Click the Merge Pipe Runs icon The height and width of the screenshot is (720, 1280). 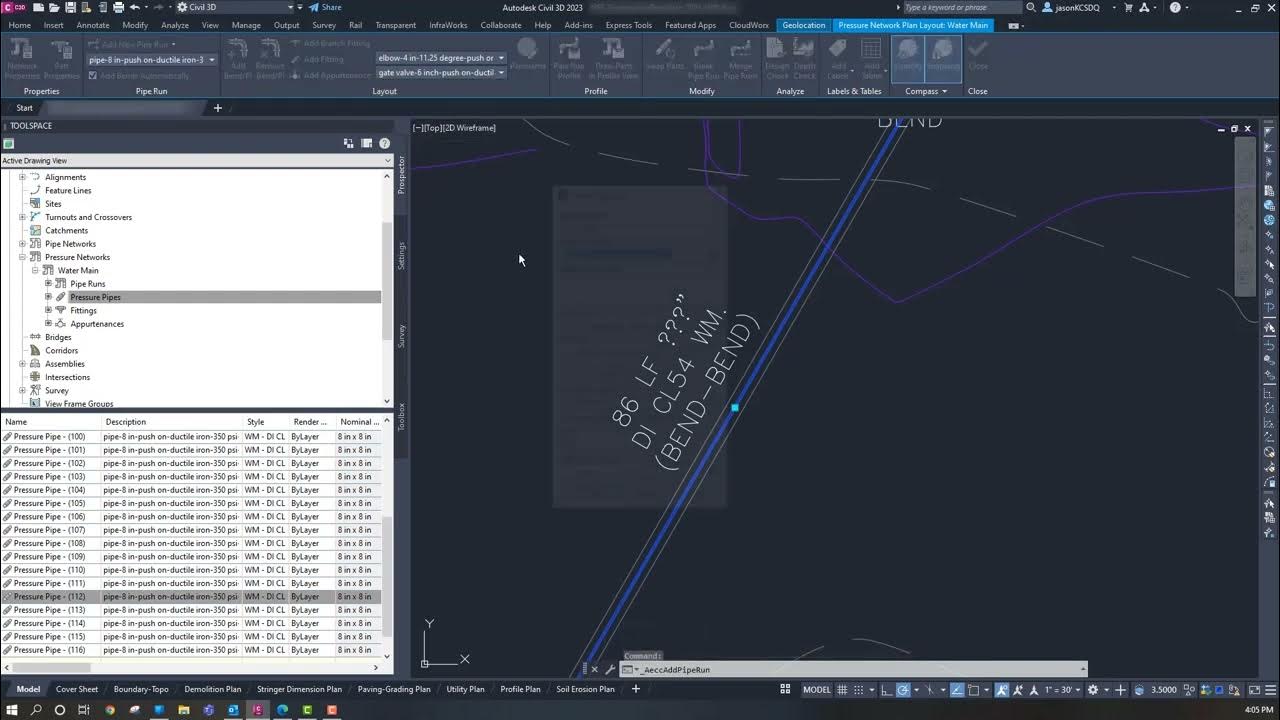[x=741, y=59]
